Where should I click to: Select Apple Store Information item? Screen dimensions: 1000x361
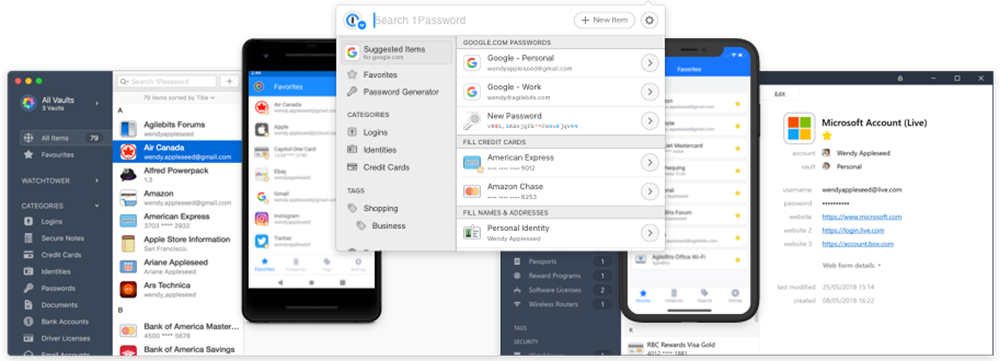(178, 244)
